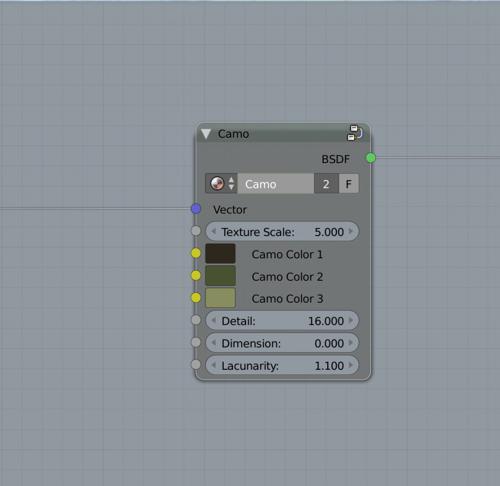Open the Camo Color 3 khaki swatch
The height and width of the screenshot is (486, 500).
(x=220, y=298)
